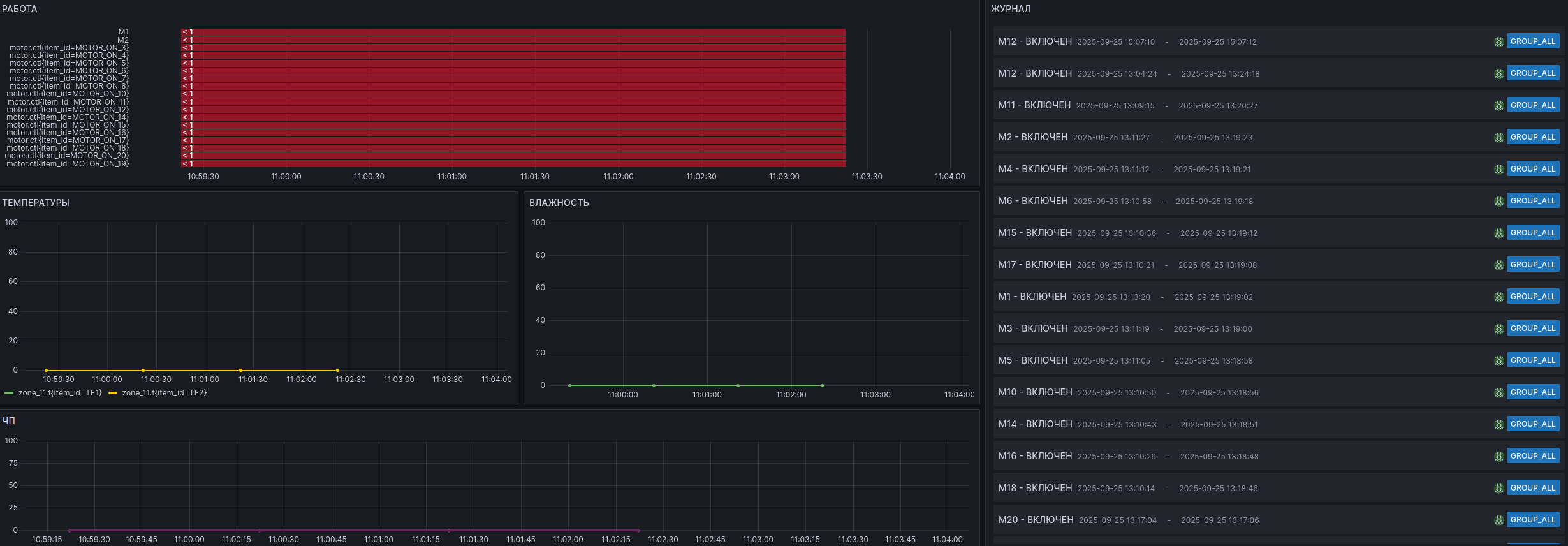Click the avatar icon in the M16 journal row
Viewport: 1568px width, 546px height.
pos(1498,457)
